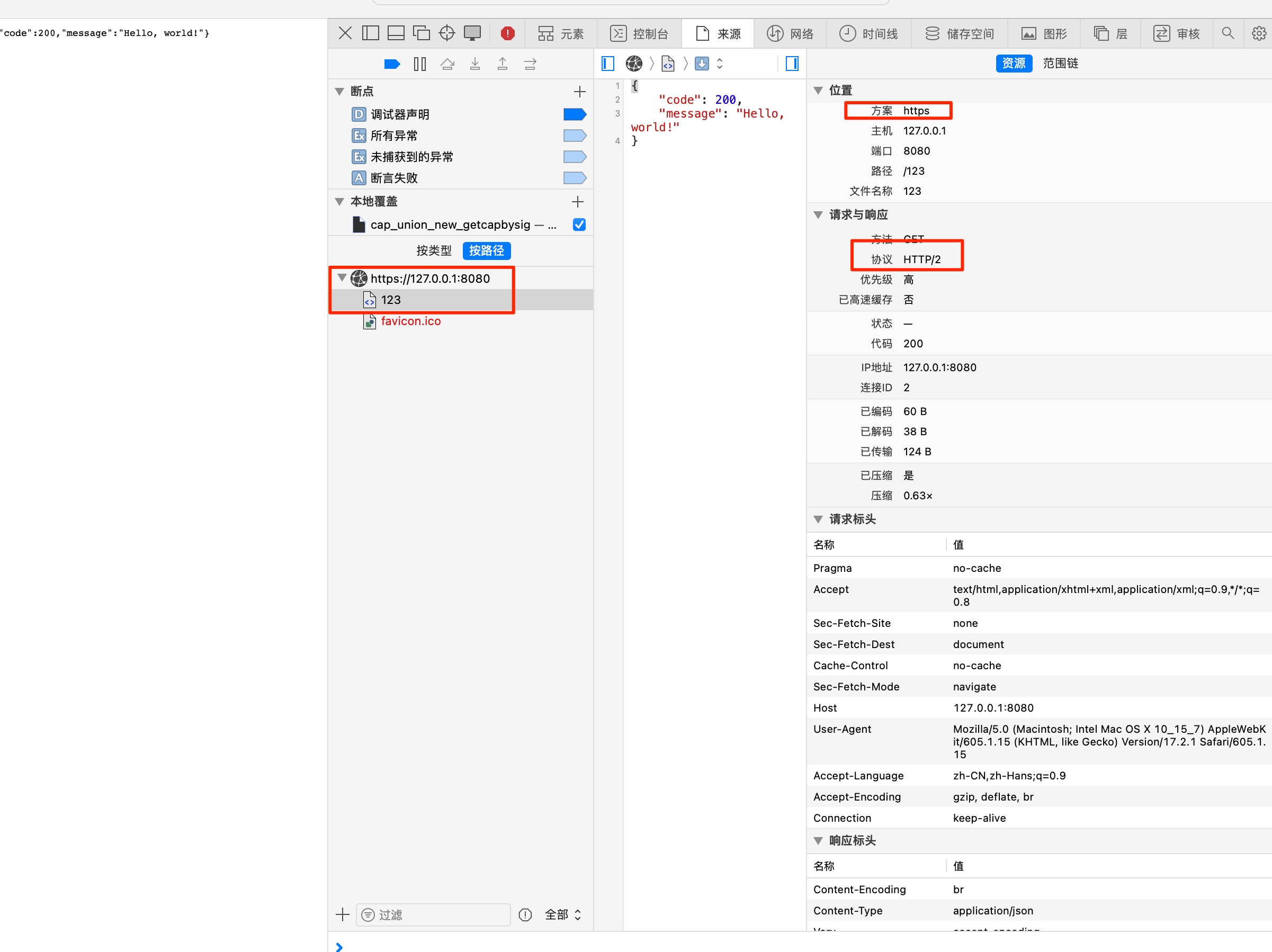Image resolution: width=1272 pixels, height=952 pixels.
Task: Toggle the 所有异常 breakpoint switch
Action: 574,135
